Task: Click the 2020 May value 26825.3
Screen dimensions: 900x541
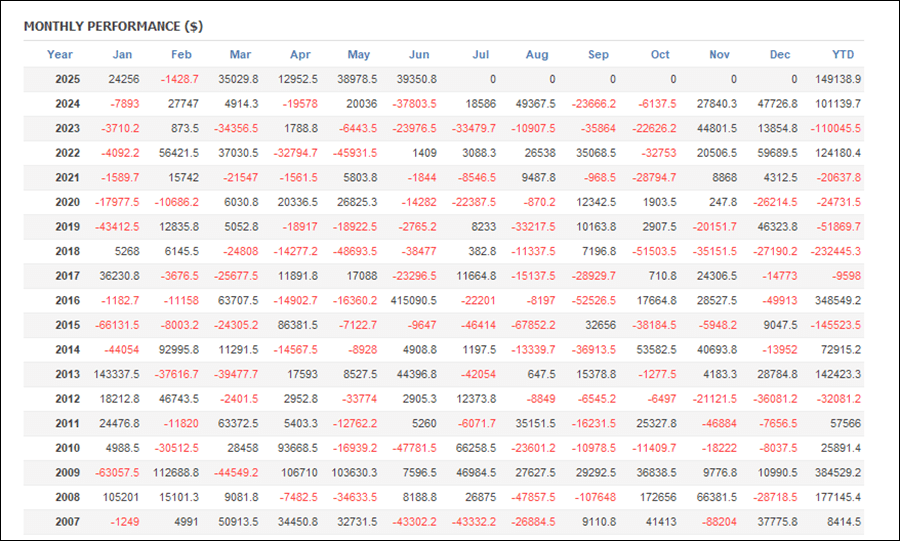Action: pyautogui.click(x=358, y=203)
